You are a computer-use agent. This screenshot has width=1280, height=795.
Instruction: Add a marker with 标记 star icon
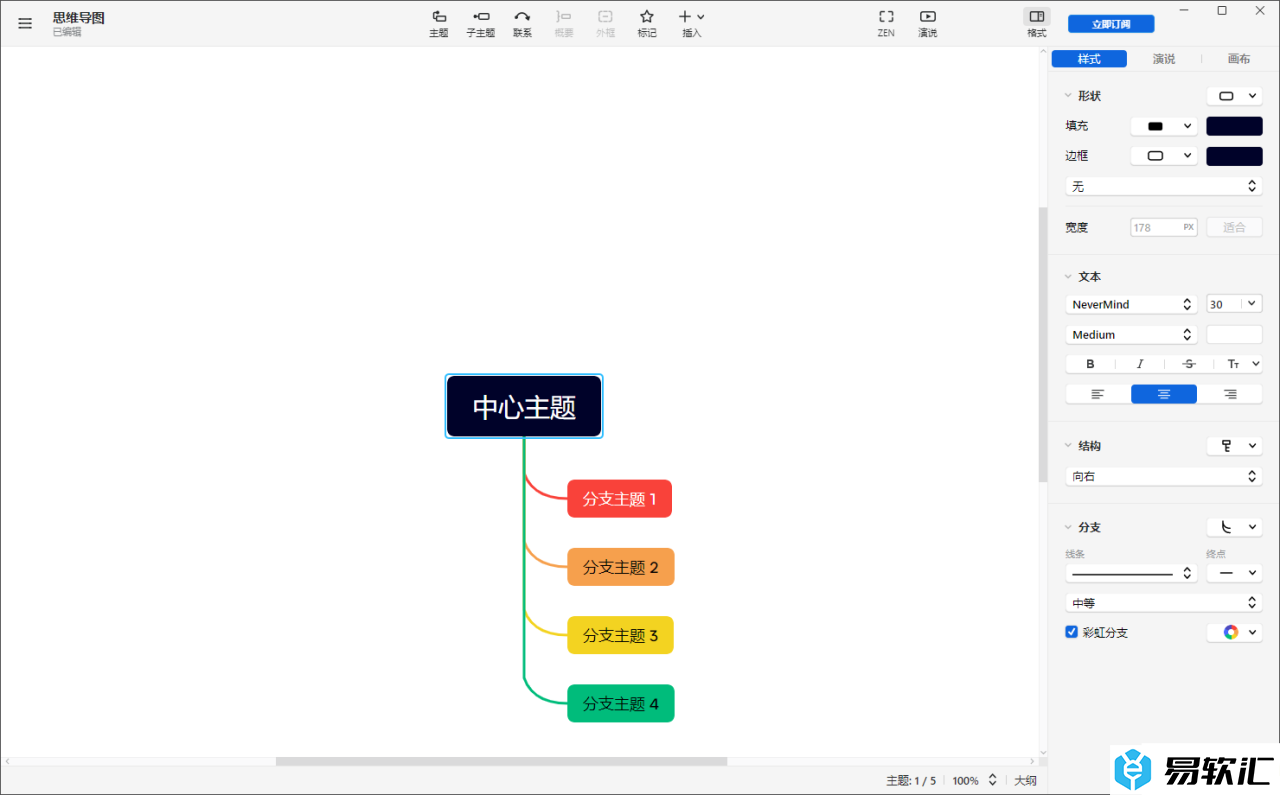click(647, 24)
